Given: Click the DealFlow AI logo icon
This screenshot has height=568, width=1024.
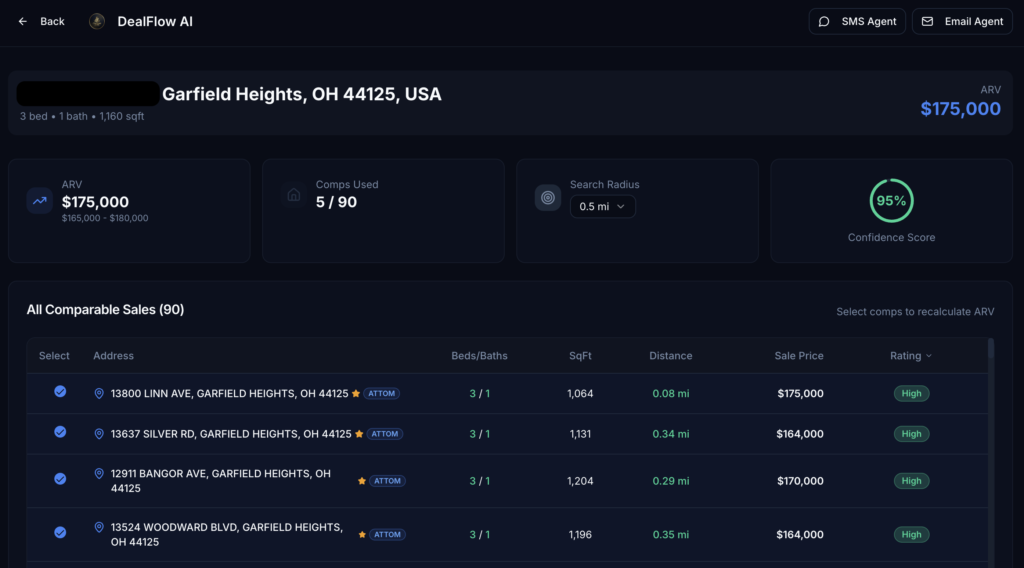Looking at the screenshot, I should (97, 21).
